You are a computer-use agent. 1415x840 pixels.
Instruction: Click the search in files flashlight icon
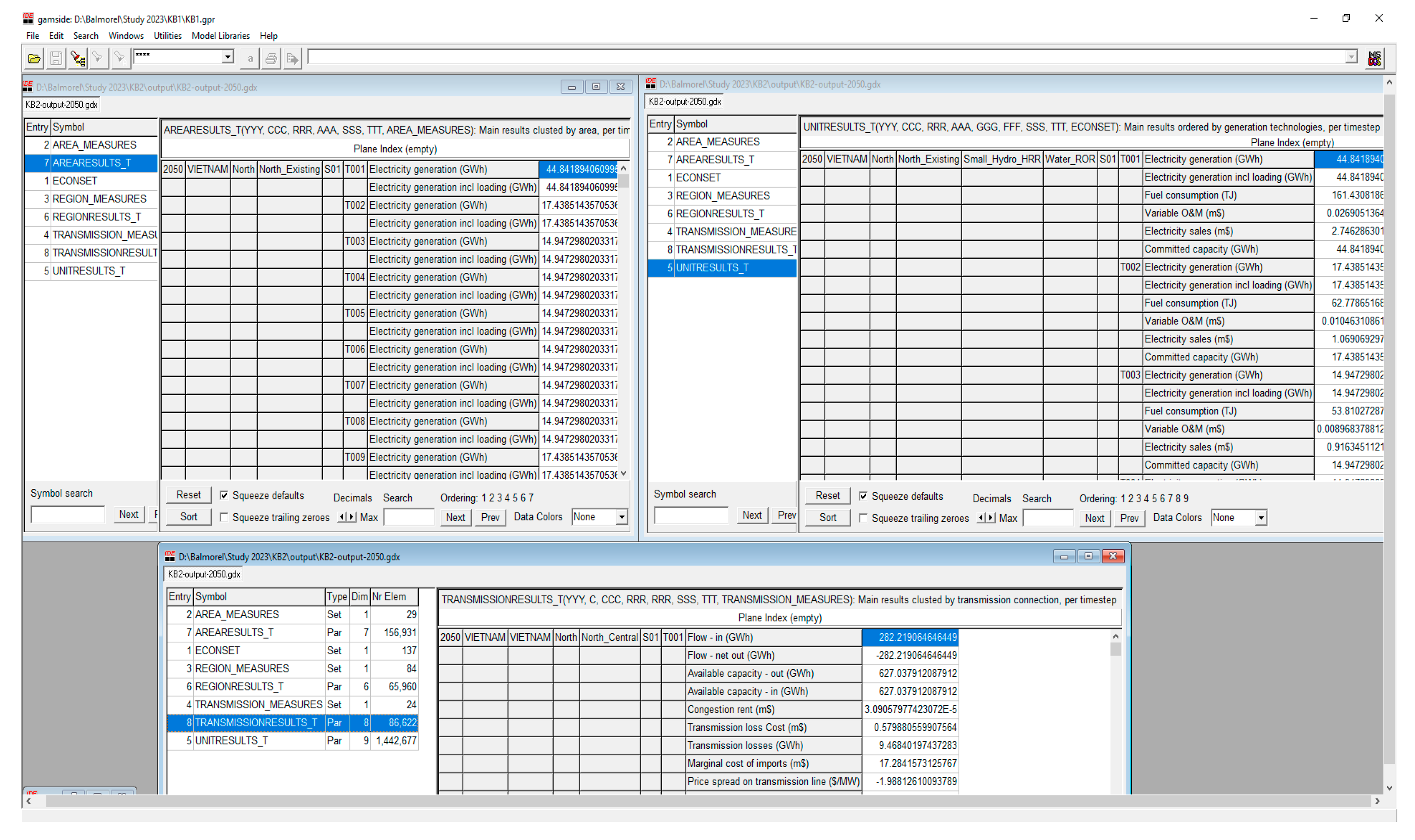point(77,58)
